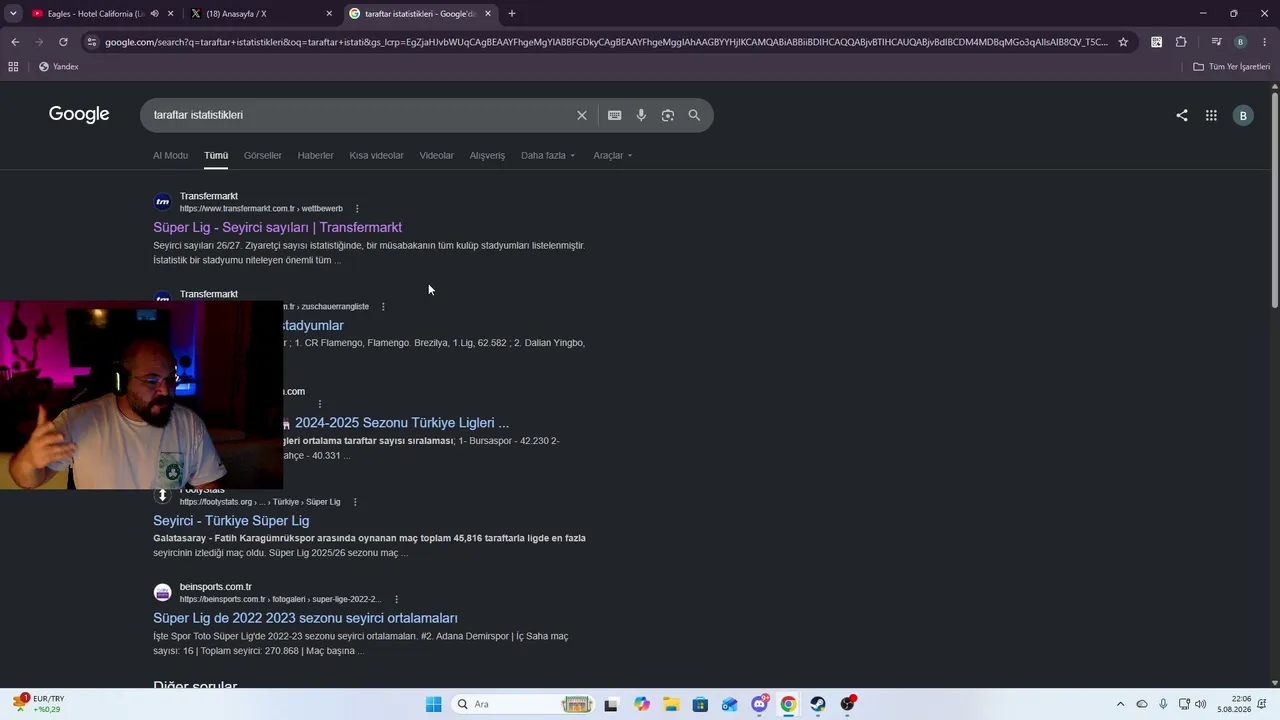Select the Tümü results tab
The image size is (1280, 720).
click(216, 156)
